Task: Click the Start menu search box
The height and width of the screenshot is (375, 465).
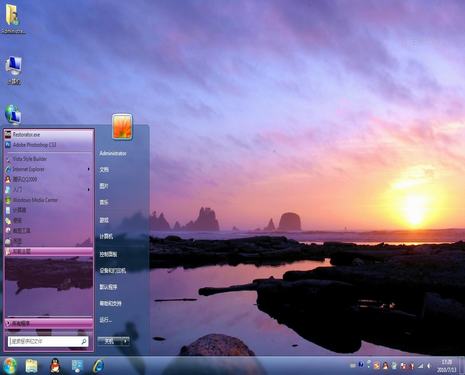Action: coord(48,341)
